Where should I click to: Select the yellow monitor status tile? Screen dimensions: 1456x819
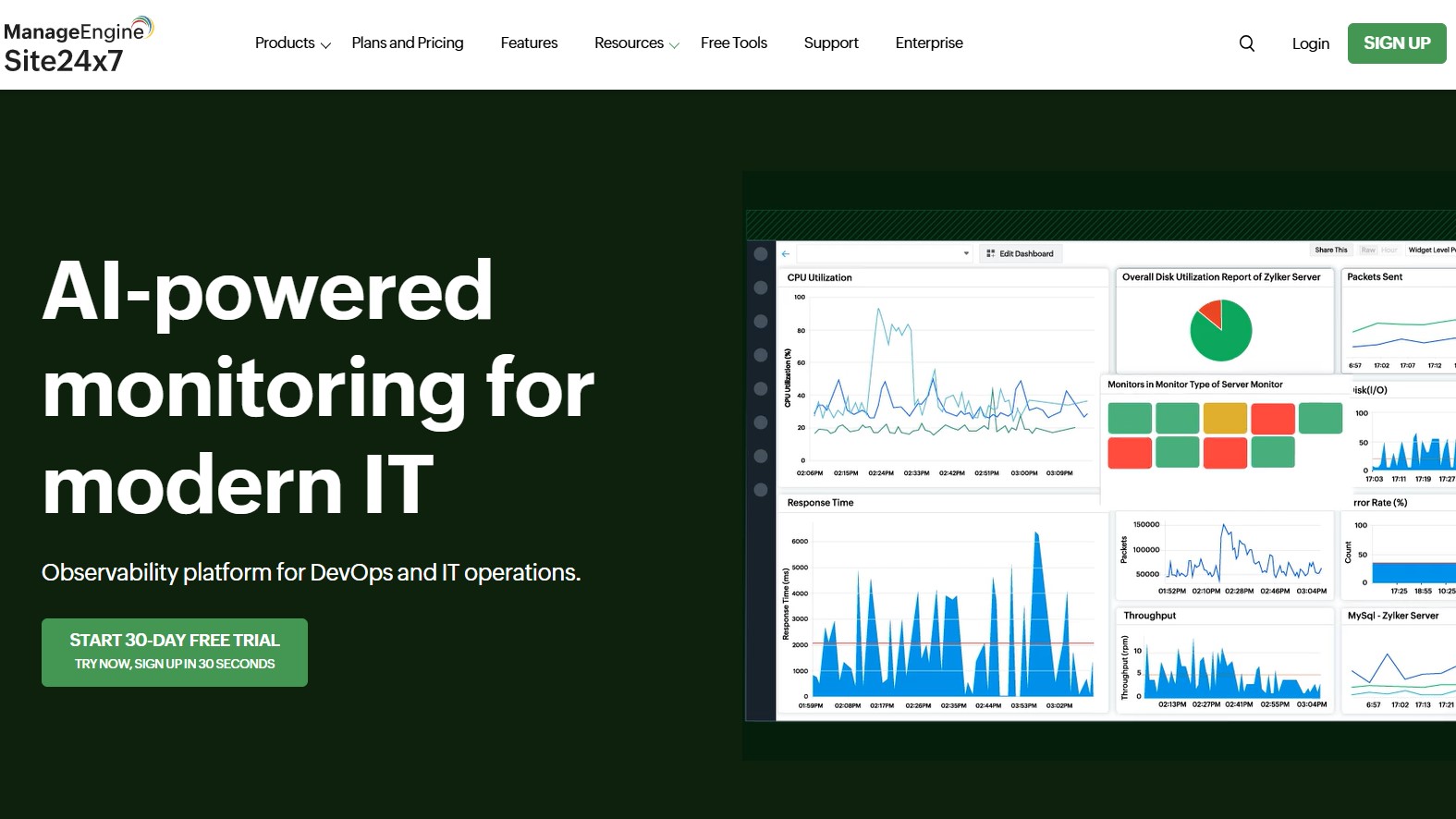(x=1225, y=419)
